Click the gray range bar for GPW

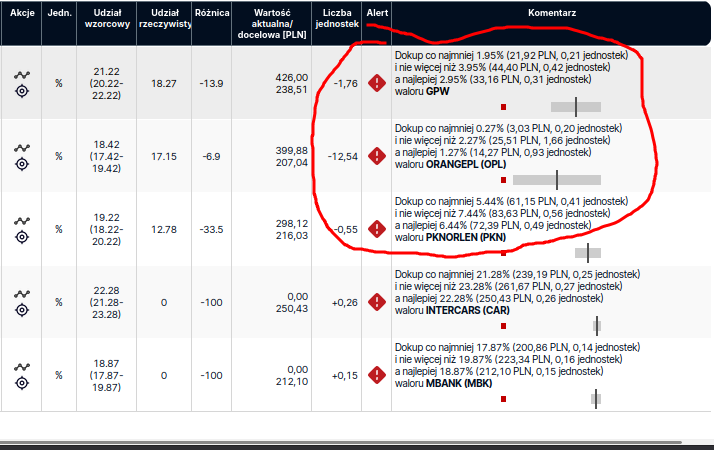click(576, 107)
